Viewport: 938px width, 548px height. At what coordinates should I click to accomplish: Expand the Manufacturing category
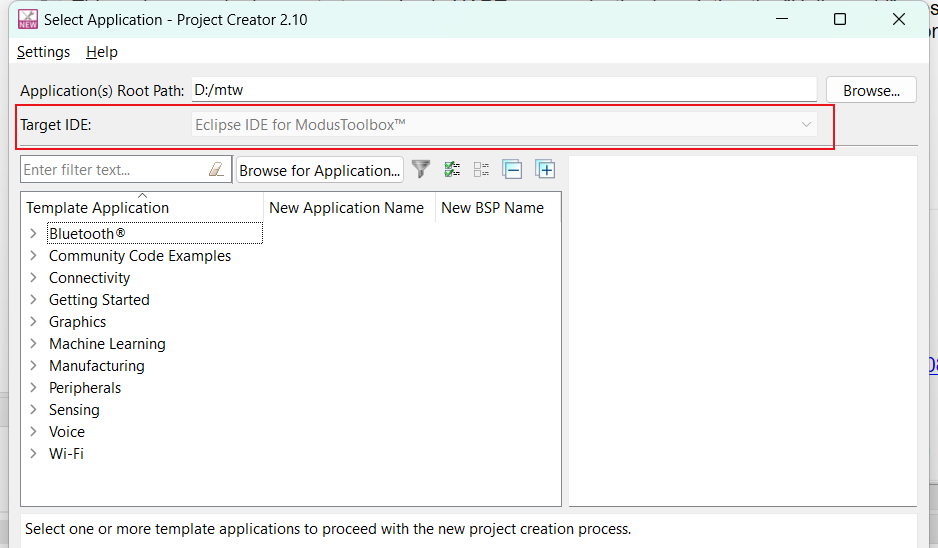coord(34,366)
